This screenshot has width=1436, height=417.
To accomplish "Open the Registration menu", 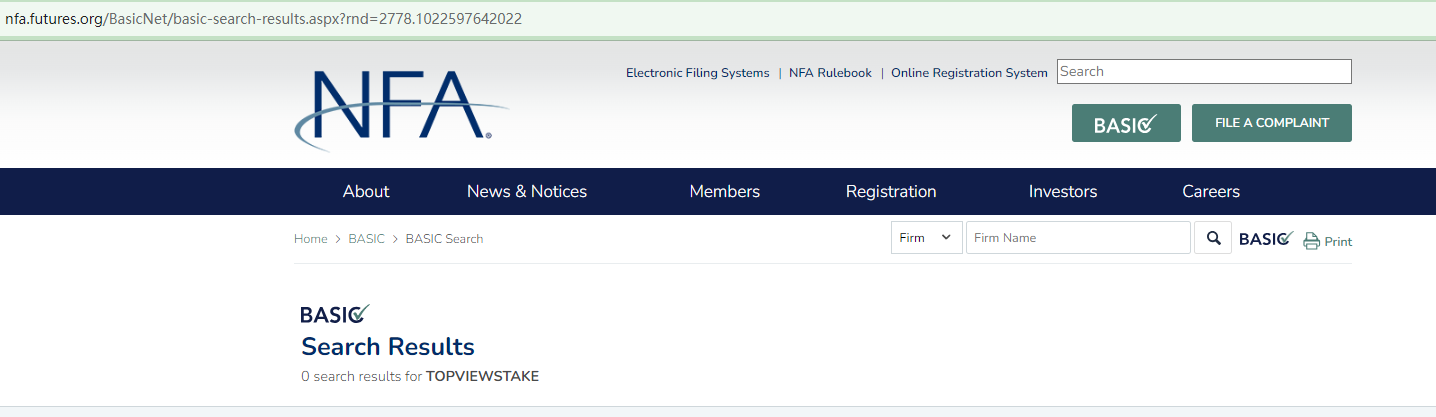I will [x=891, y=191].
